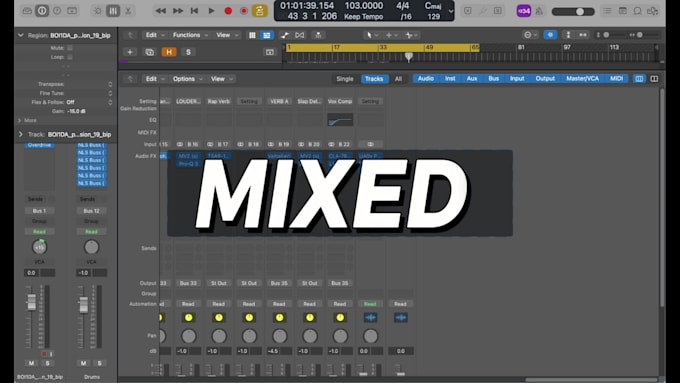Image resolution: width=680 pixels, height=383 pixels.
Task: Toggle the orange H hide tracks button
Action: click(x=169, y=52)
